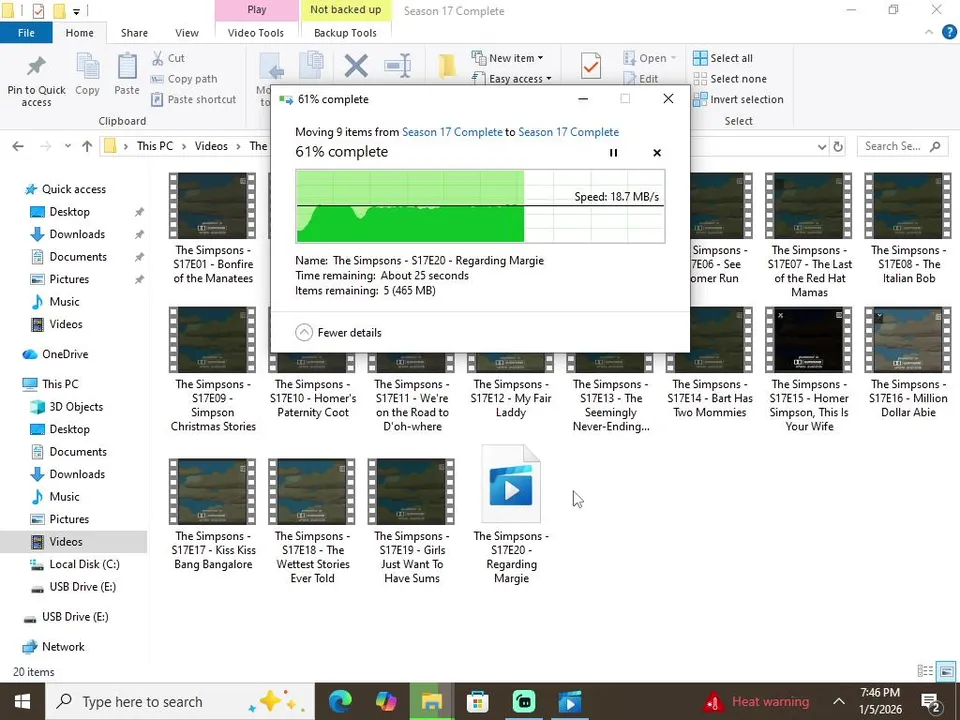Image resolution: width=960 pixels, height=720 pixels.
Task: Switch to the View tab
Action: coord(187,33)
